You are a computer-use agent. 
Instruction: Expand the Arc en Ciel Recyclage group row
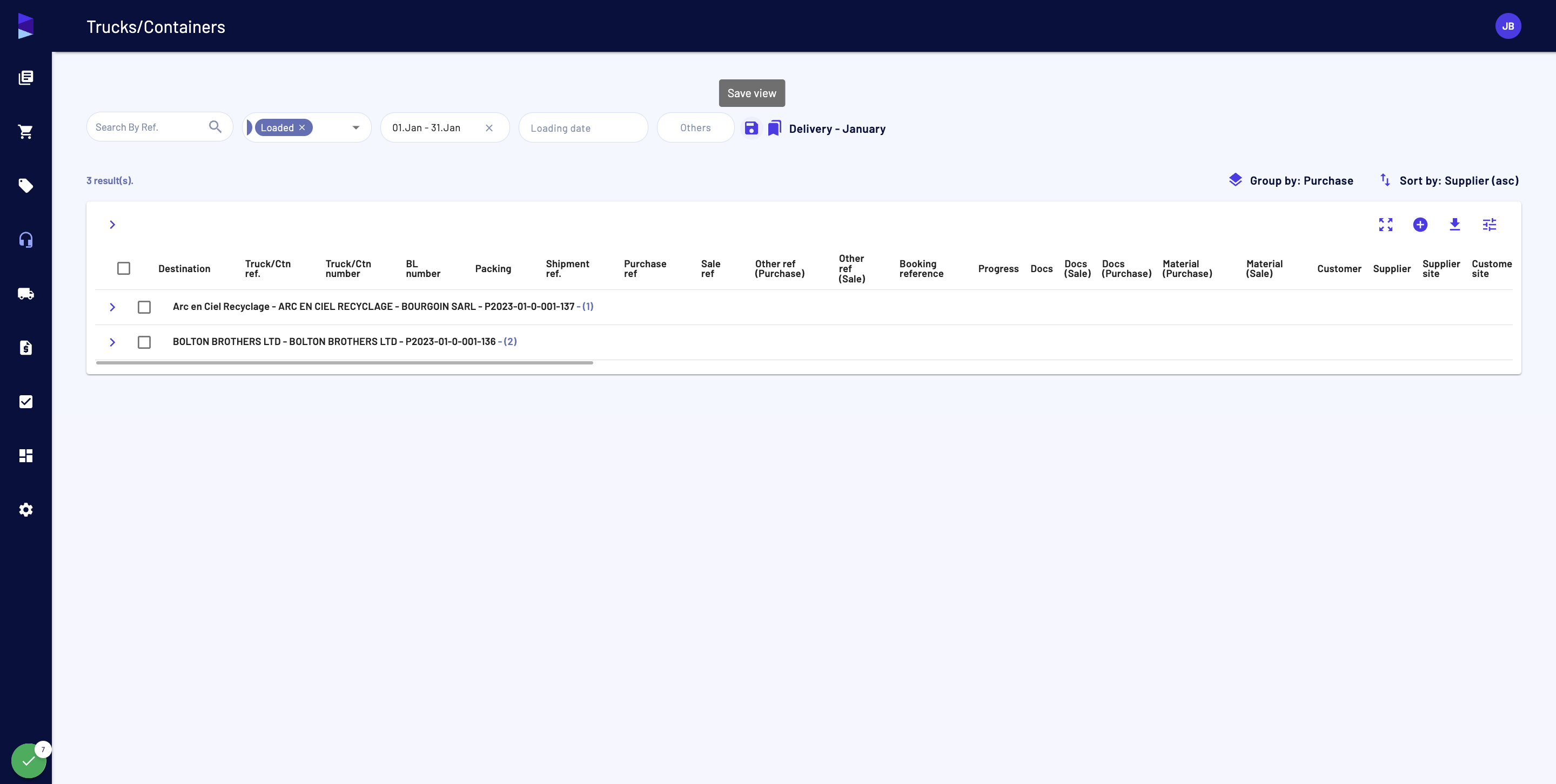click(x=112, y=307)
